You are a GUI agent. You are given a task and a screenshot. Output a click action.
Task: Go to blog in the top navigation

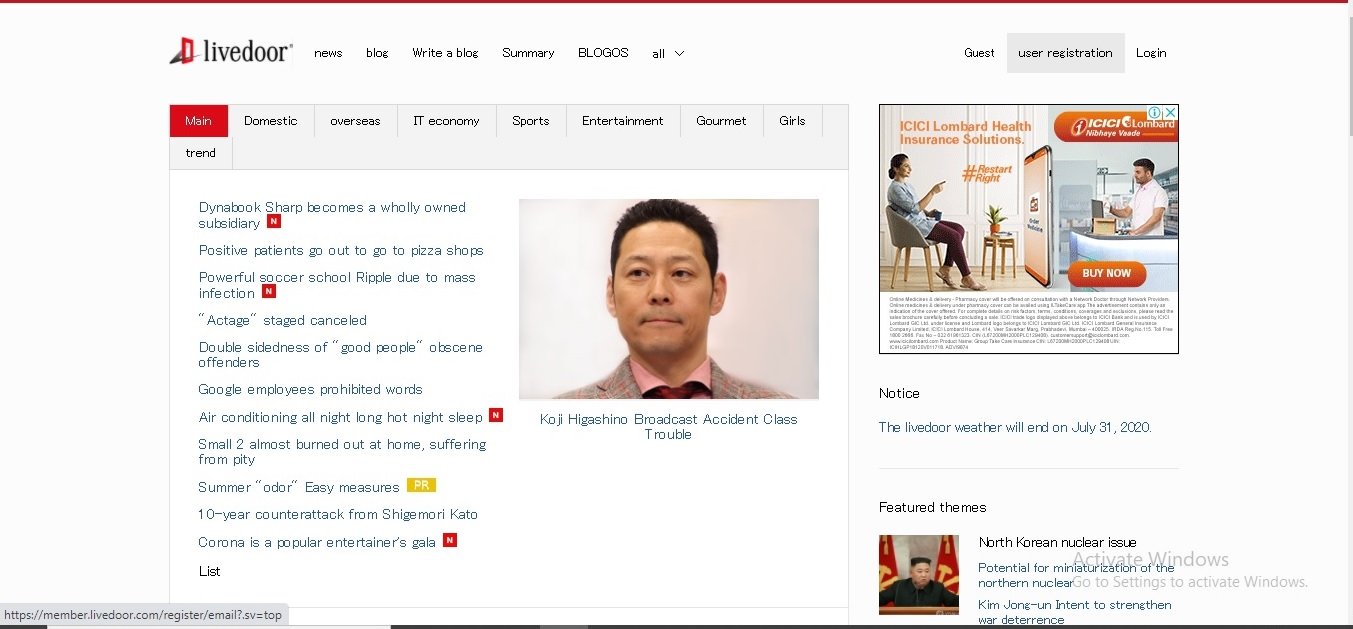[377, 53]
